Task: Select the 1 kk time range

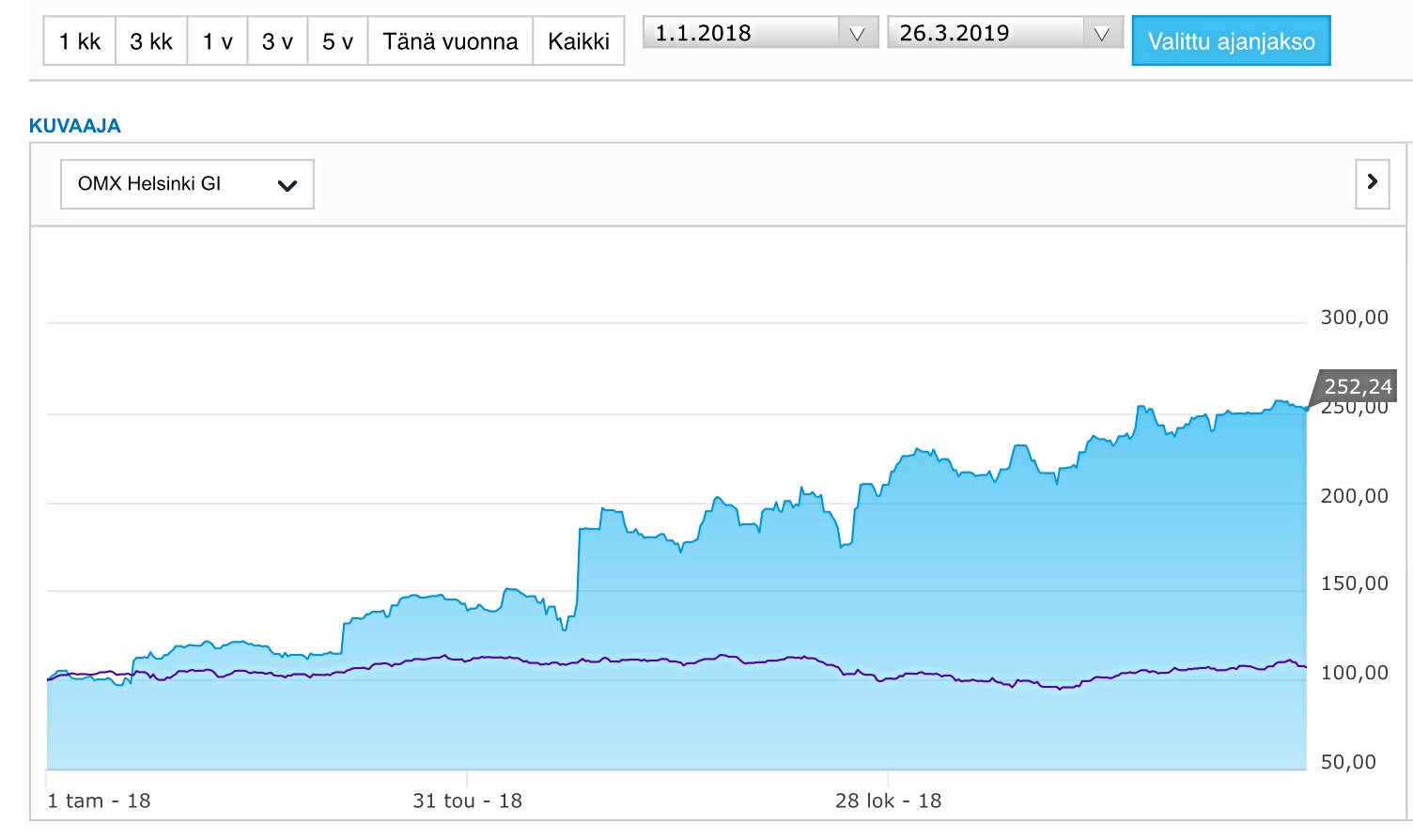Action: coord(80,41)
